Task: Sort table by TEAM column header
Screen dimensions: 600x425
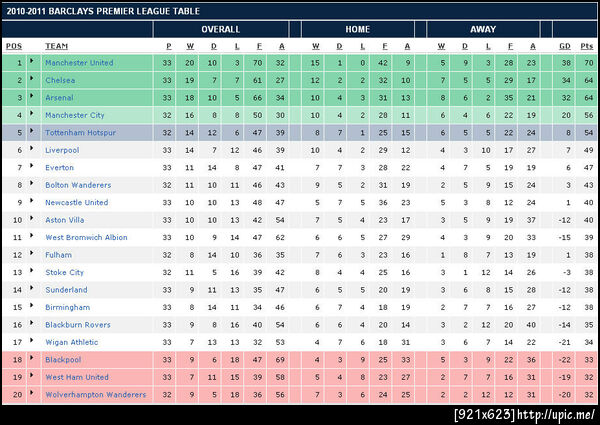Action: (x=56, y=46)
